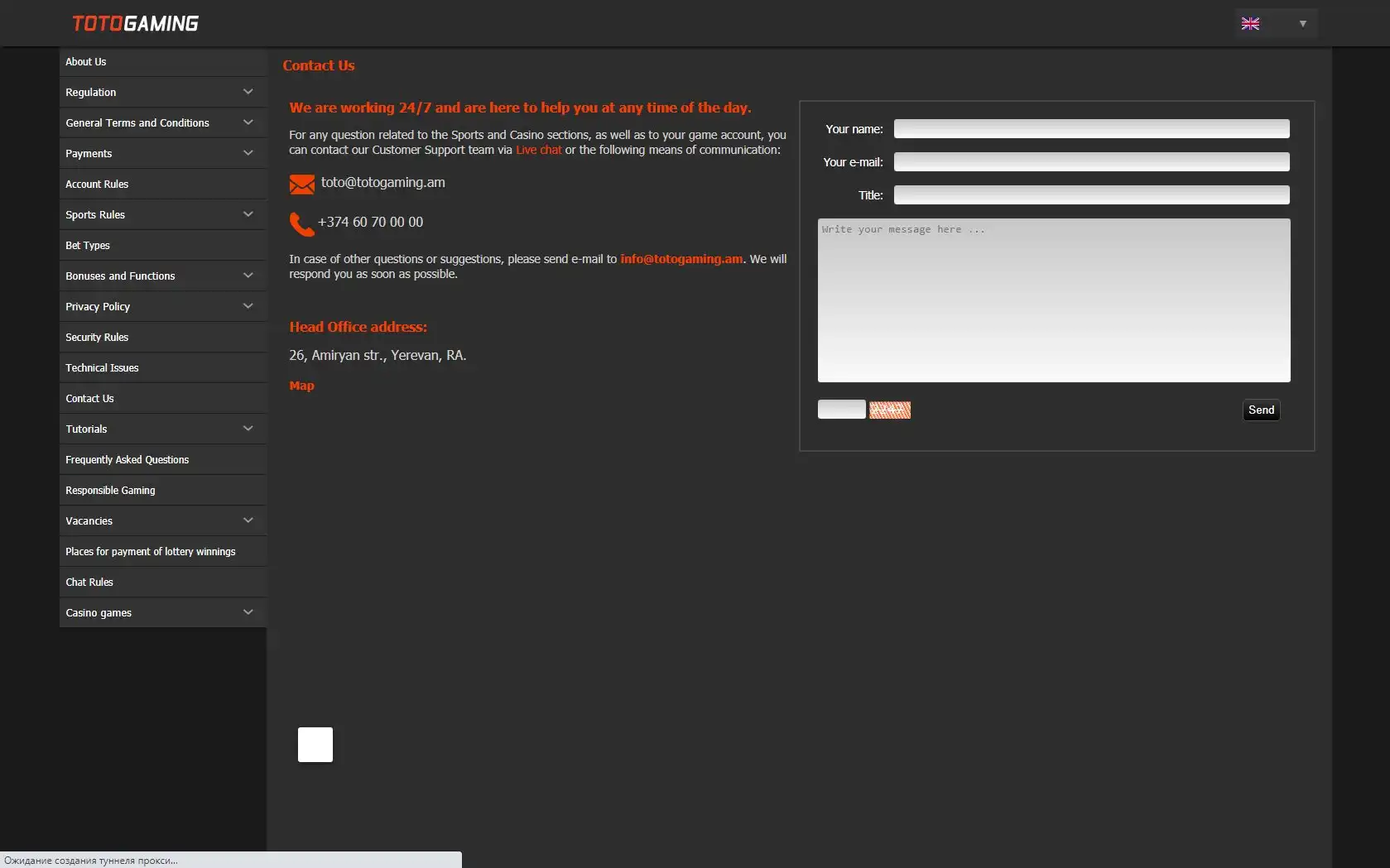This screenshot has width=1390, height=868.
Task: Open the language selector dropdown arrow
Action: click(1302, 24)
